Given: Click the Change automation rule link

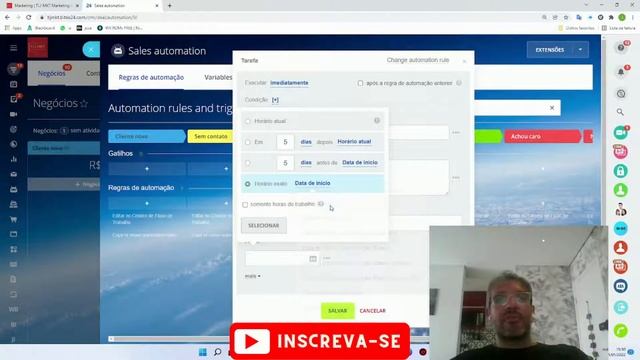Looking at the screenshot, I should click(x=418, y=60).
